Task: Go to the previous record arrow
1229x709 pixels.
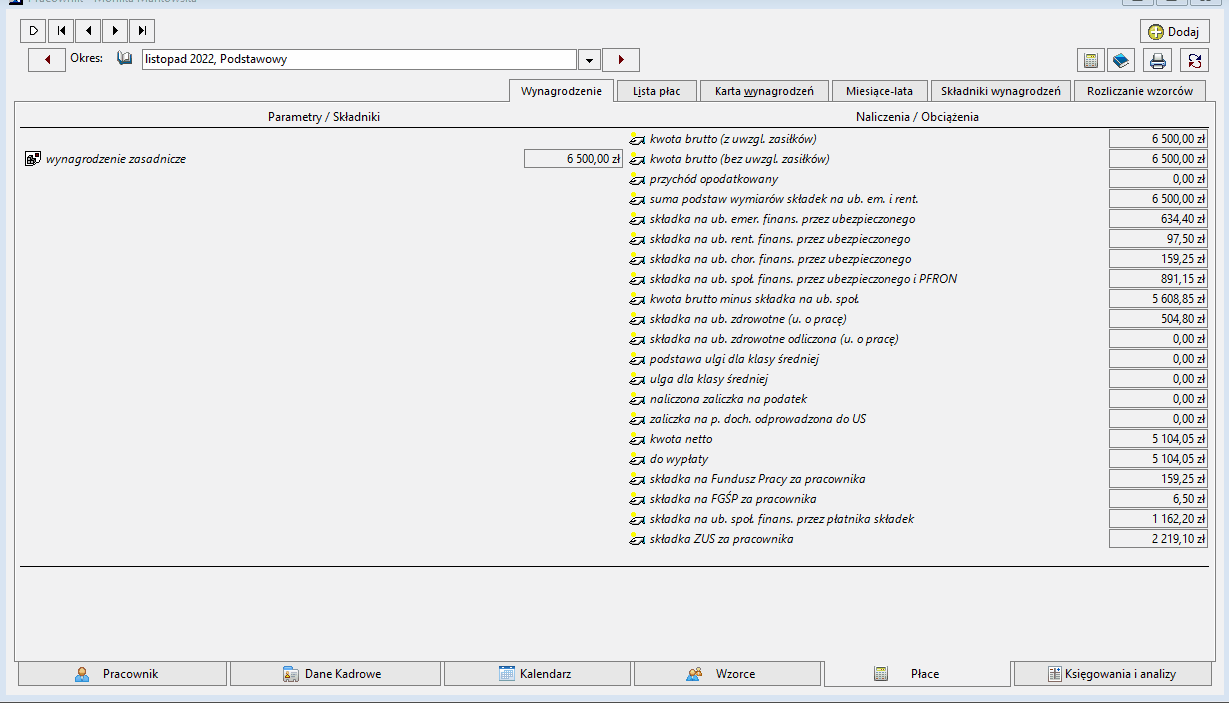Action: (x=88, y=31)
